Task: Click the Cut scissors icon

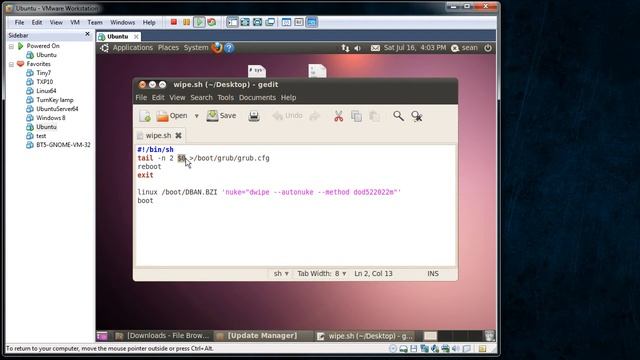Action: coord(338,116)
